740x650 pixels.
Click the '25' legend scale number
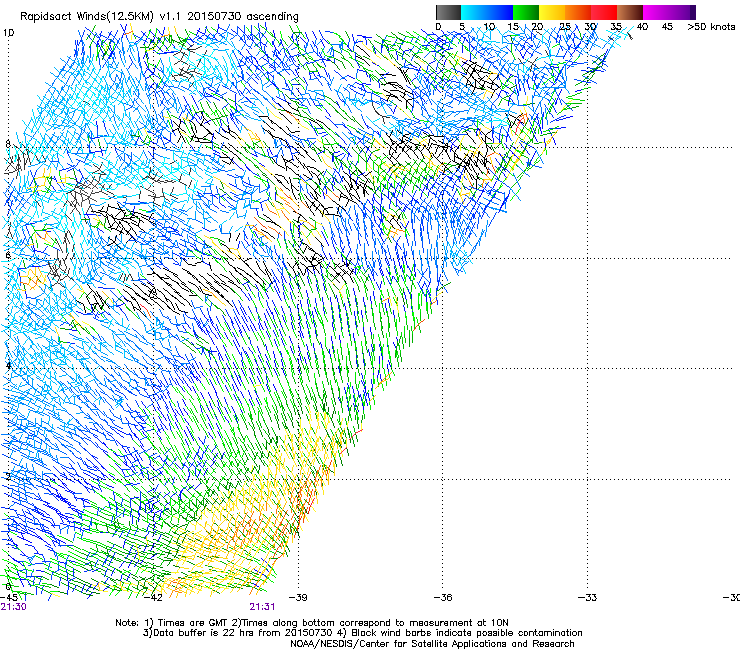pyautogui.click(x=565, y=27)
